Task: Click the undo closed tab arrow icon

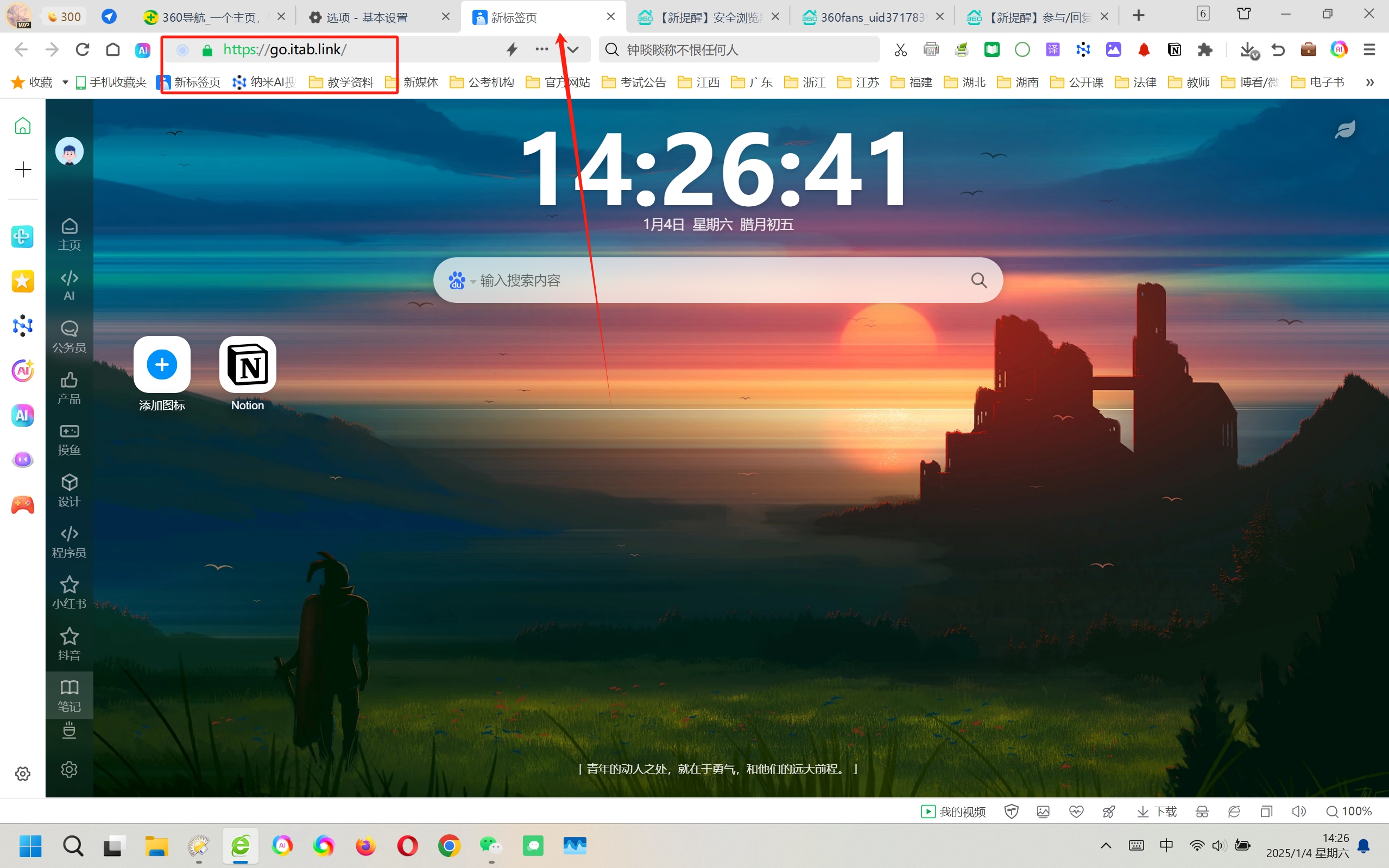Action: click(1278, 50)
